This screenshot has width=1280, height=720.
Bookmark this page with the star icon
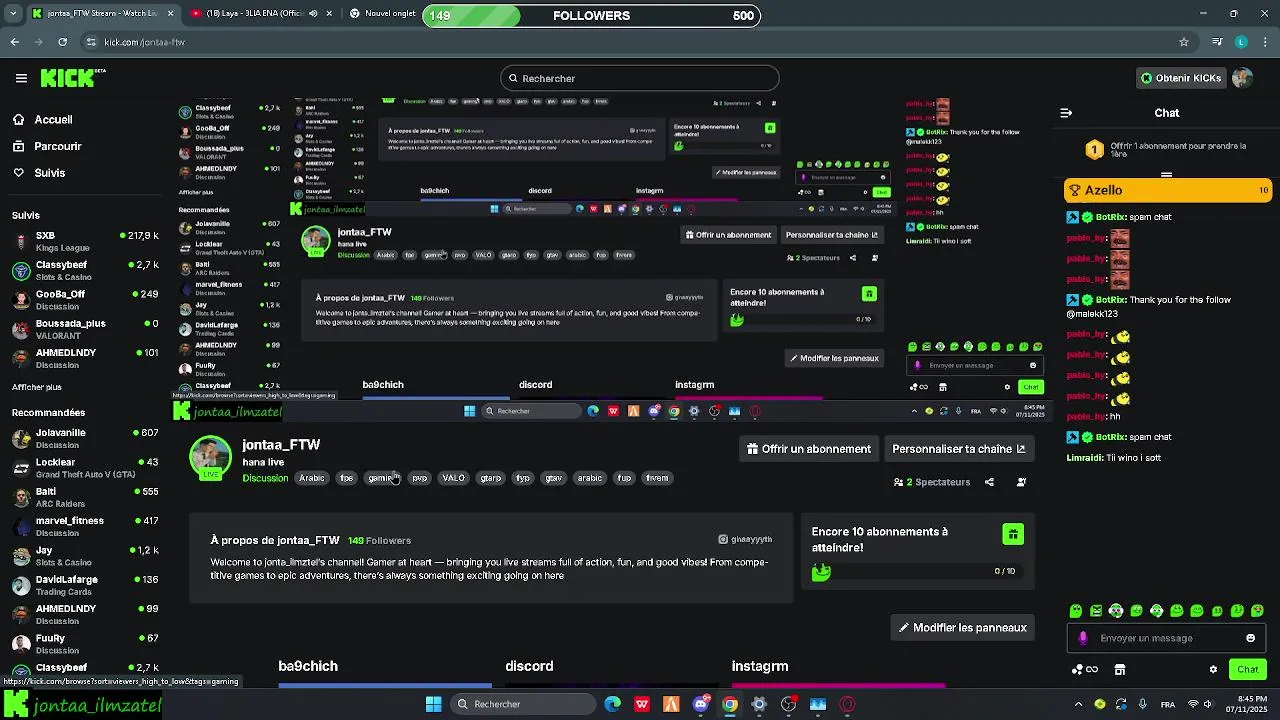tap(1184, 42)
